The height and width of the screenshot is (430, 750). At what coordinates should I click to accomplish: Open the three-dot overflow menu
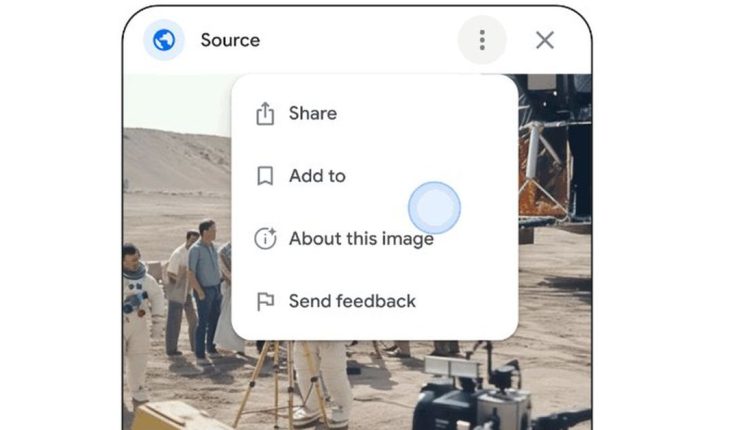[482, 40]
